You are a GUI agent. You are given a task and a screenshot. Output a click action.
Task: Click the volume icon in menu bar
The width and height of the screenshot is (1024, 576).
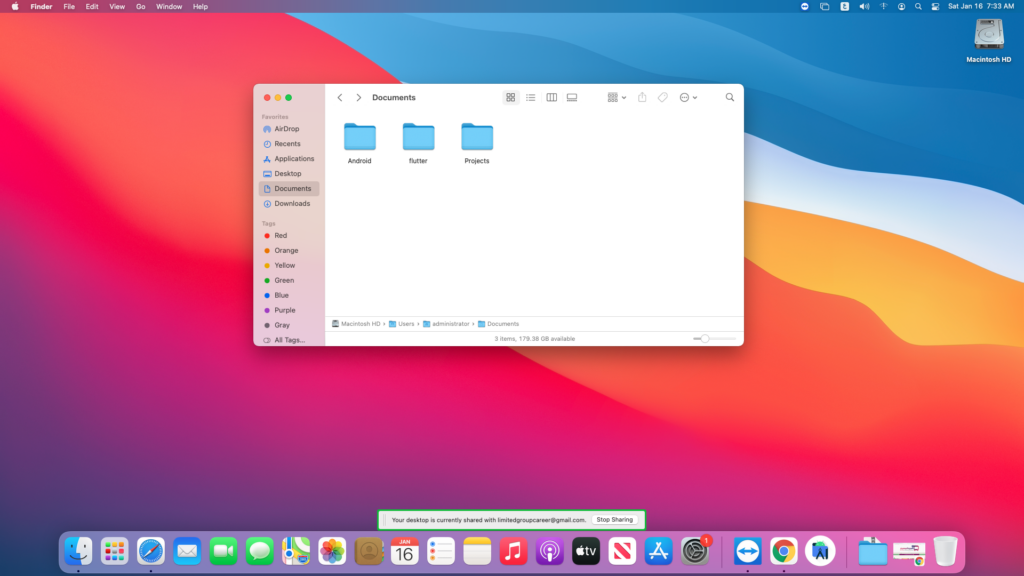coord(864,7)
